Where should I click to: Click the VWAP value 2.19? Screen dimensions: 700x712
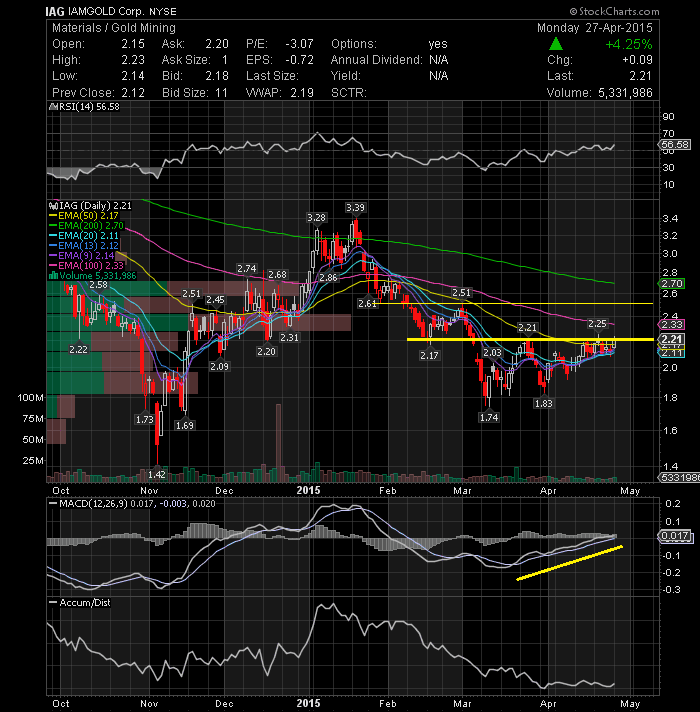[x=302, y=93]
